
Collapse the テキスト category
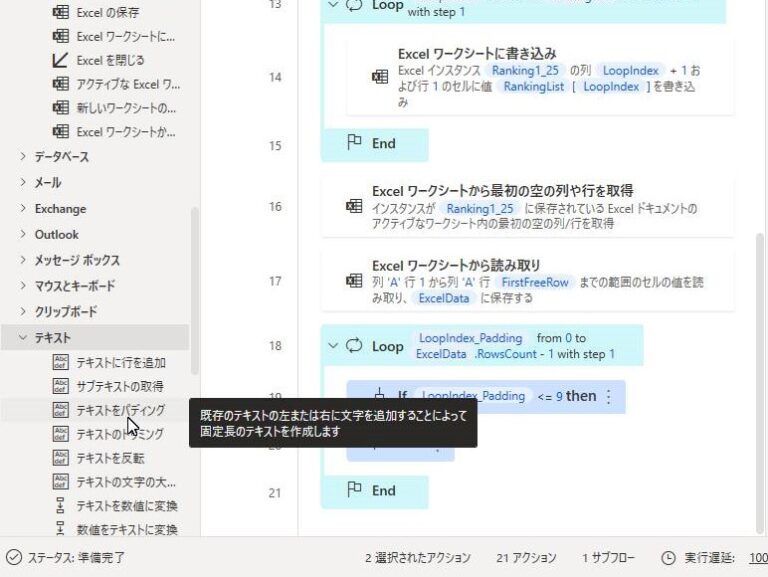(23, 337)
